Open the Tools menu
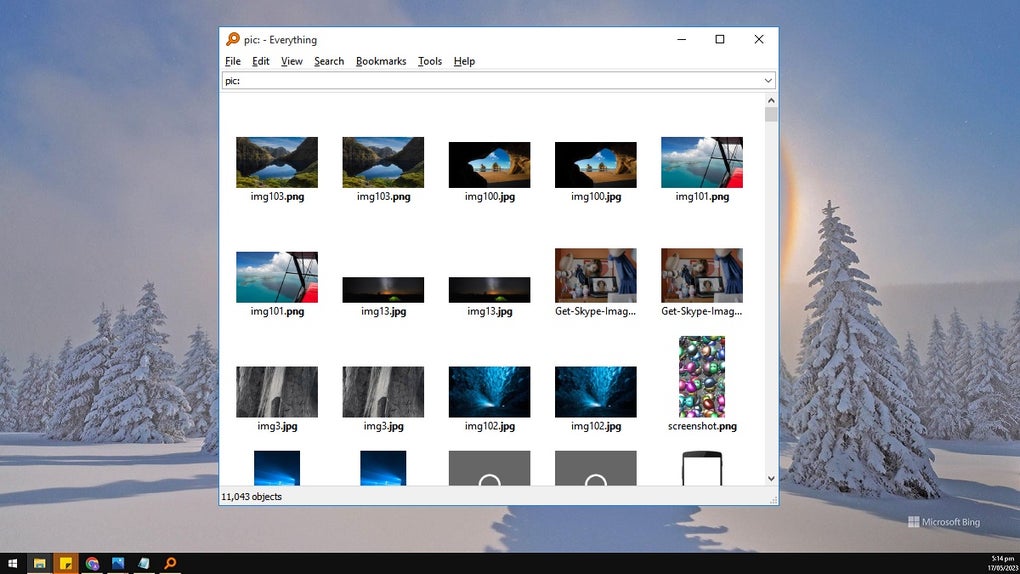The height and width of the screenshot is (574, 1020). tap(430, 61)
